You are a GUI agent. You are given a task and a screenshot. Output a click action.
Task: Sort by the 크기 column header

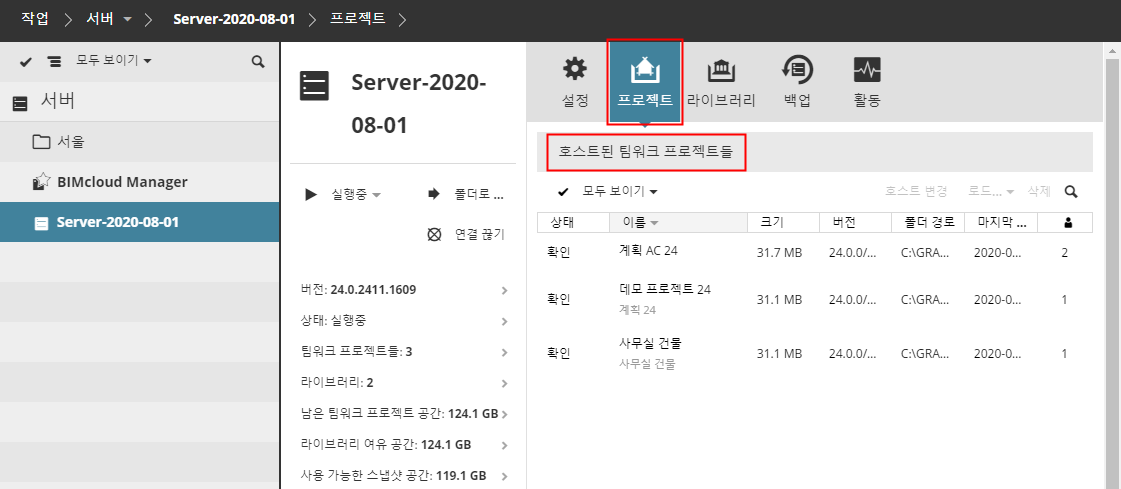(783, 222)
